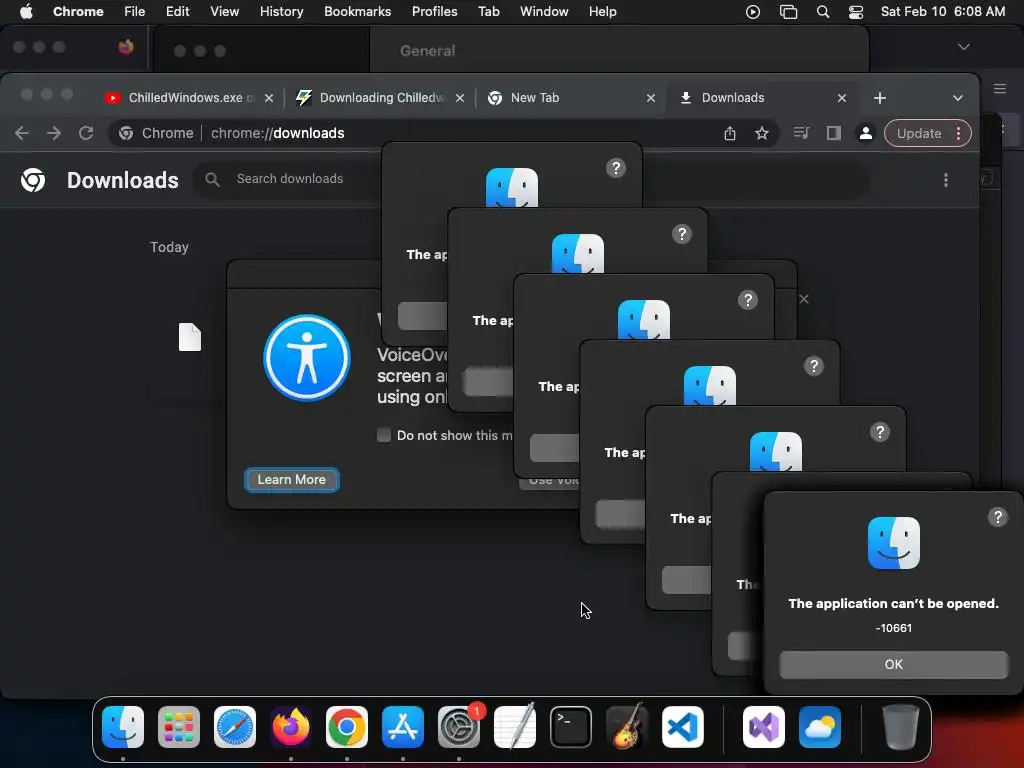The height and width of the screenshot is (768, 1024).
Task: Click the Chrome back arrow
Action: 22,133
